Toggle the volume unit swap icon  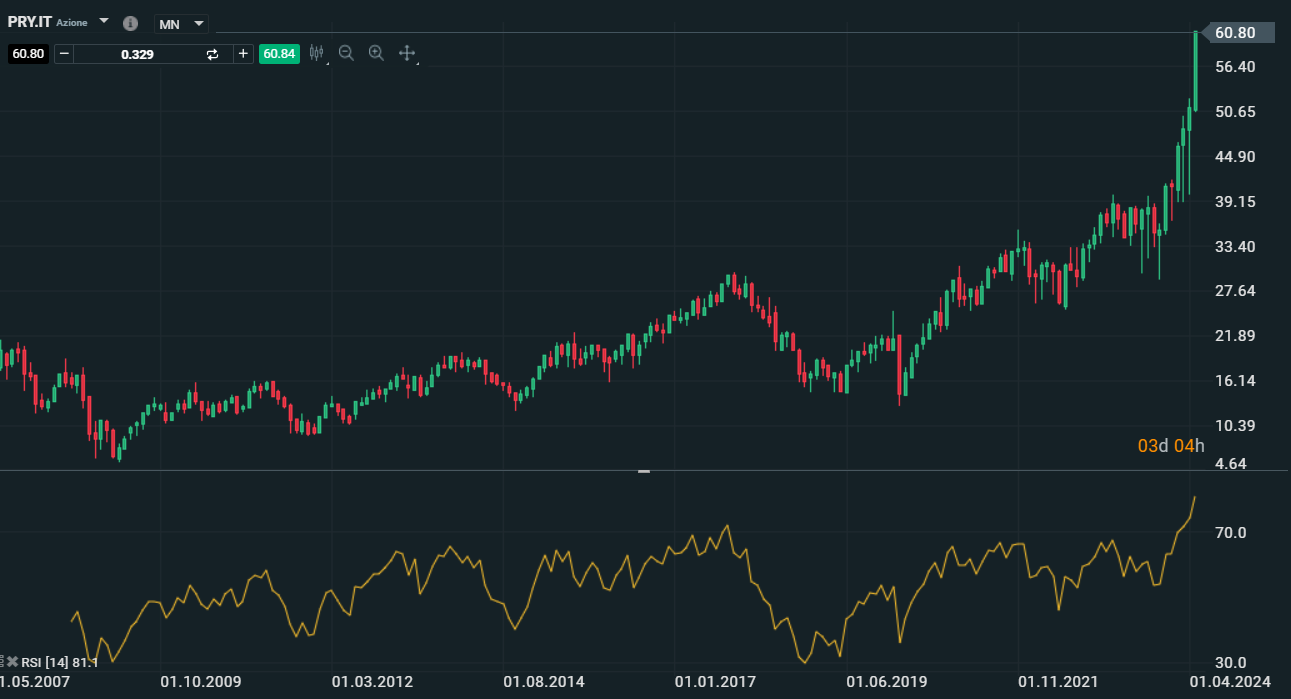(x=212, y=54)
